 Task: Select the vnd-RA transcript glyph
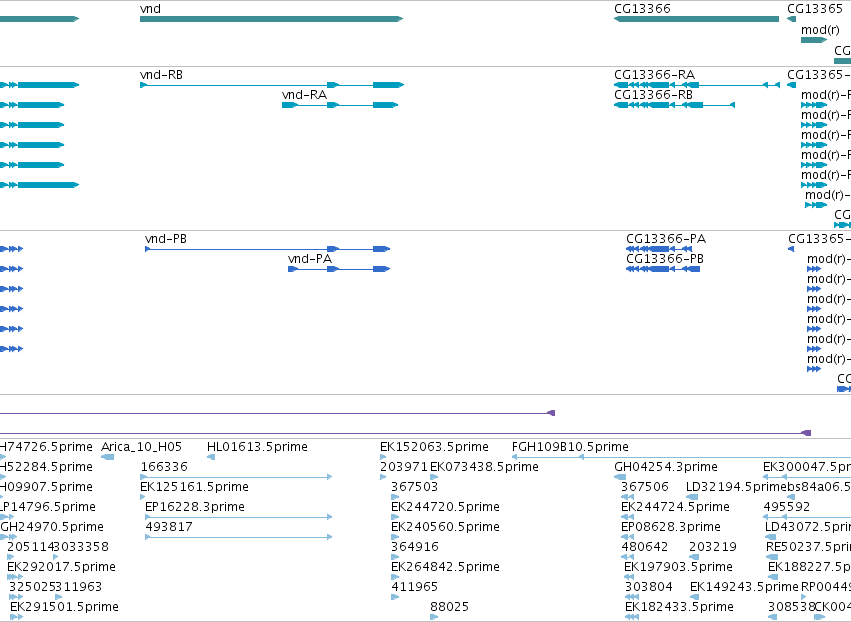click(340, 105)
